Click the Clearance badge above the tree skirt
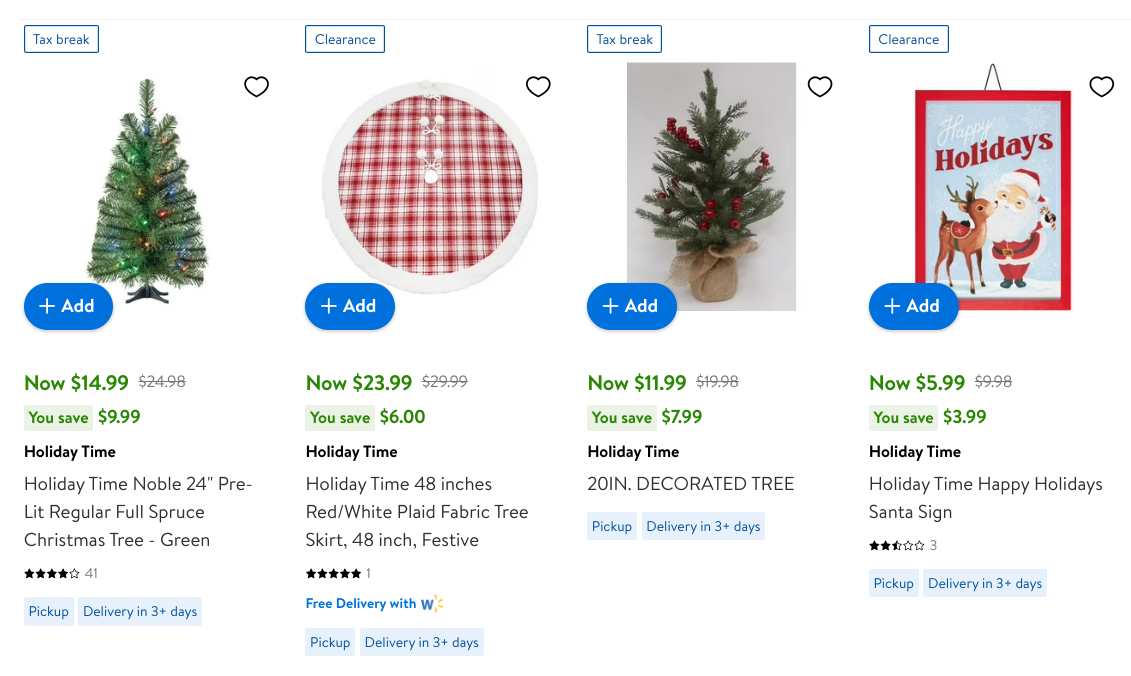 [x=345, y=40]
